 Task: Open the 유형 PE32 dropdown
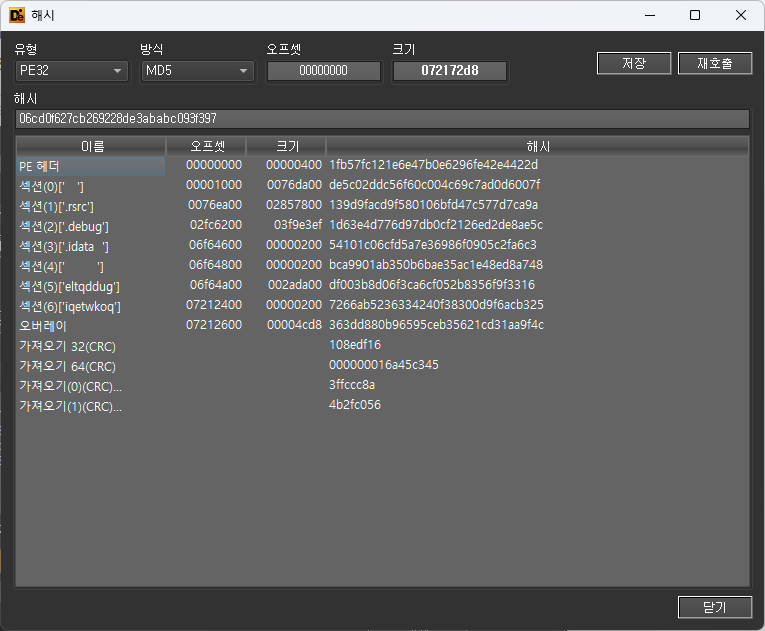tap(71, 71)
